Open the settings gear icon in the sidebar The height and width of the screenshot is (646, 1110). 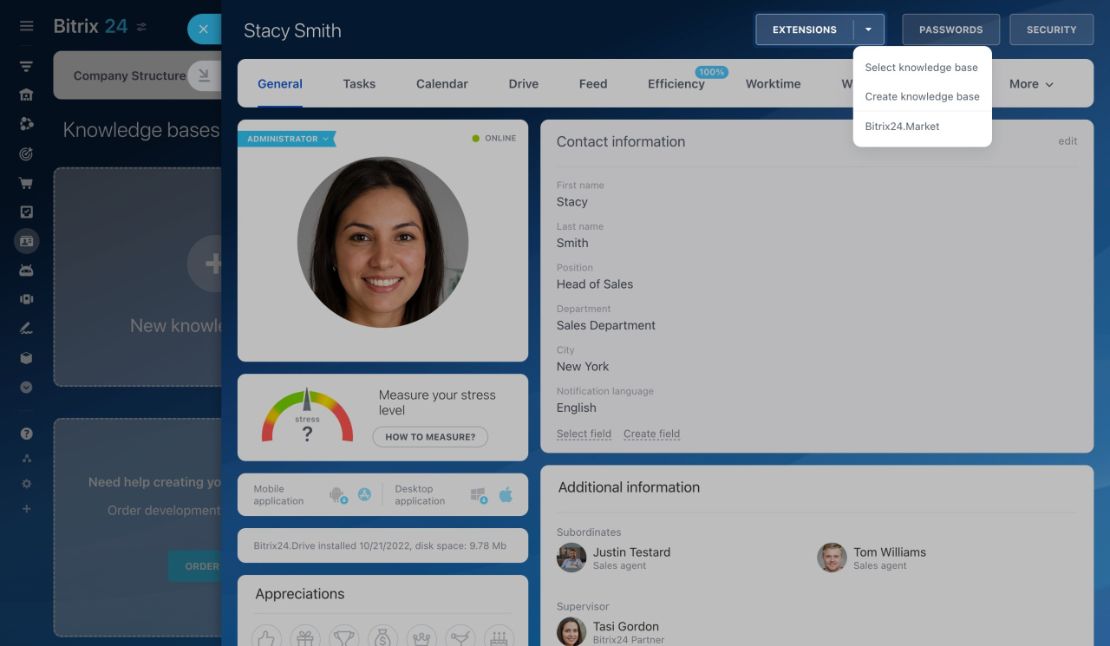[x=26, y=484]
